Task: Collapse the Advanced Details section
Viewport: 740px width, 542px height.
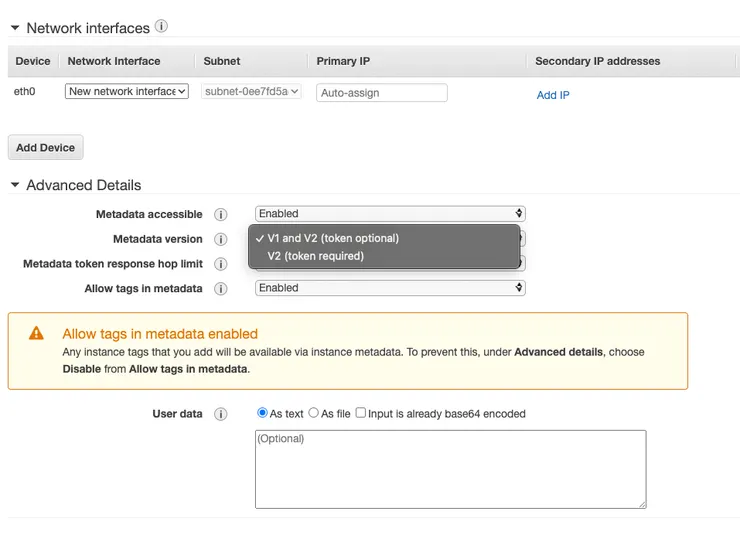Action: click(15, 185)
